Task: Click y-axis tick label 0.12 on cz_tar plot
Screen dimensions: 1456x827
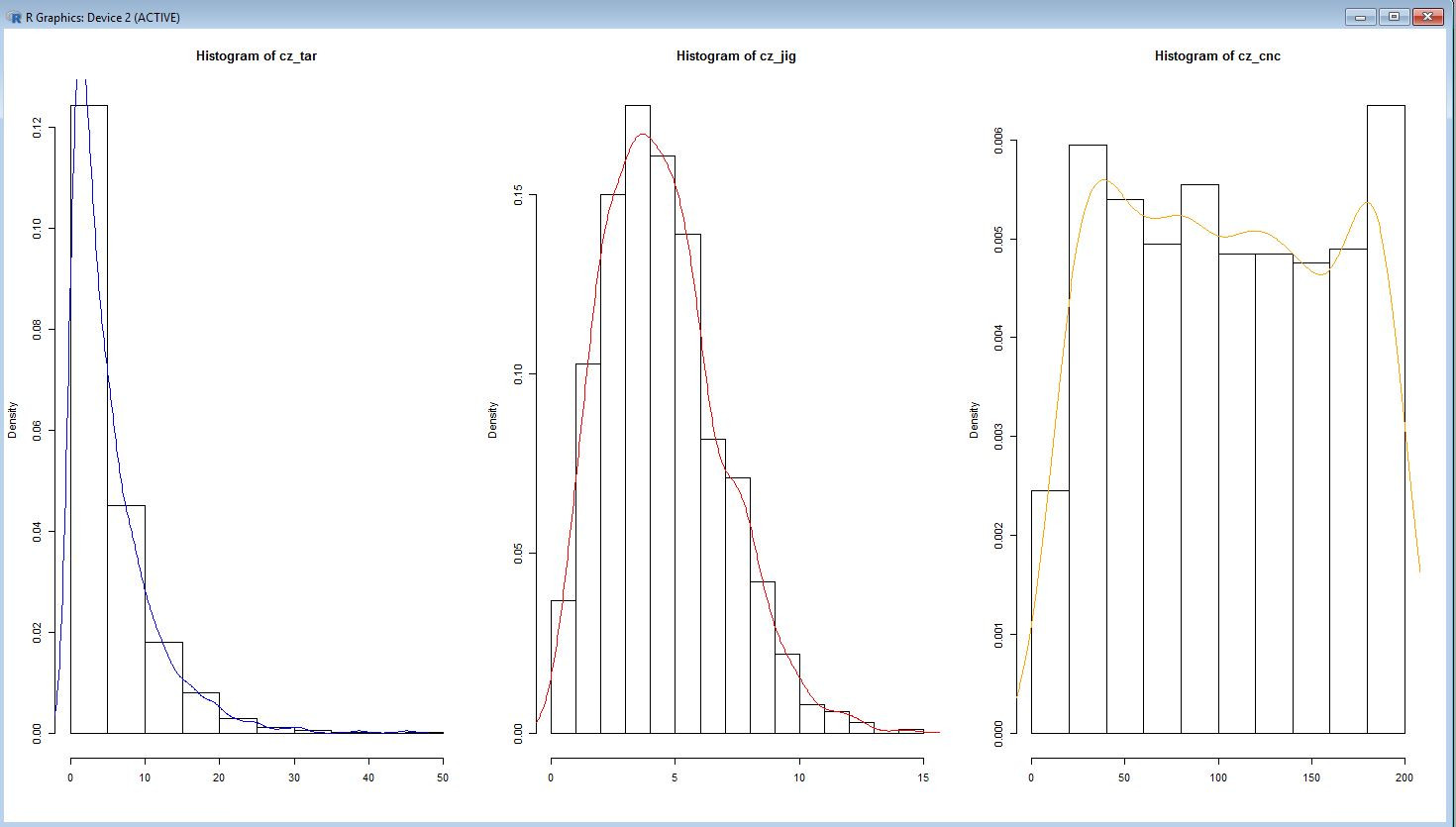Action: point(38,127)
